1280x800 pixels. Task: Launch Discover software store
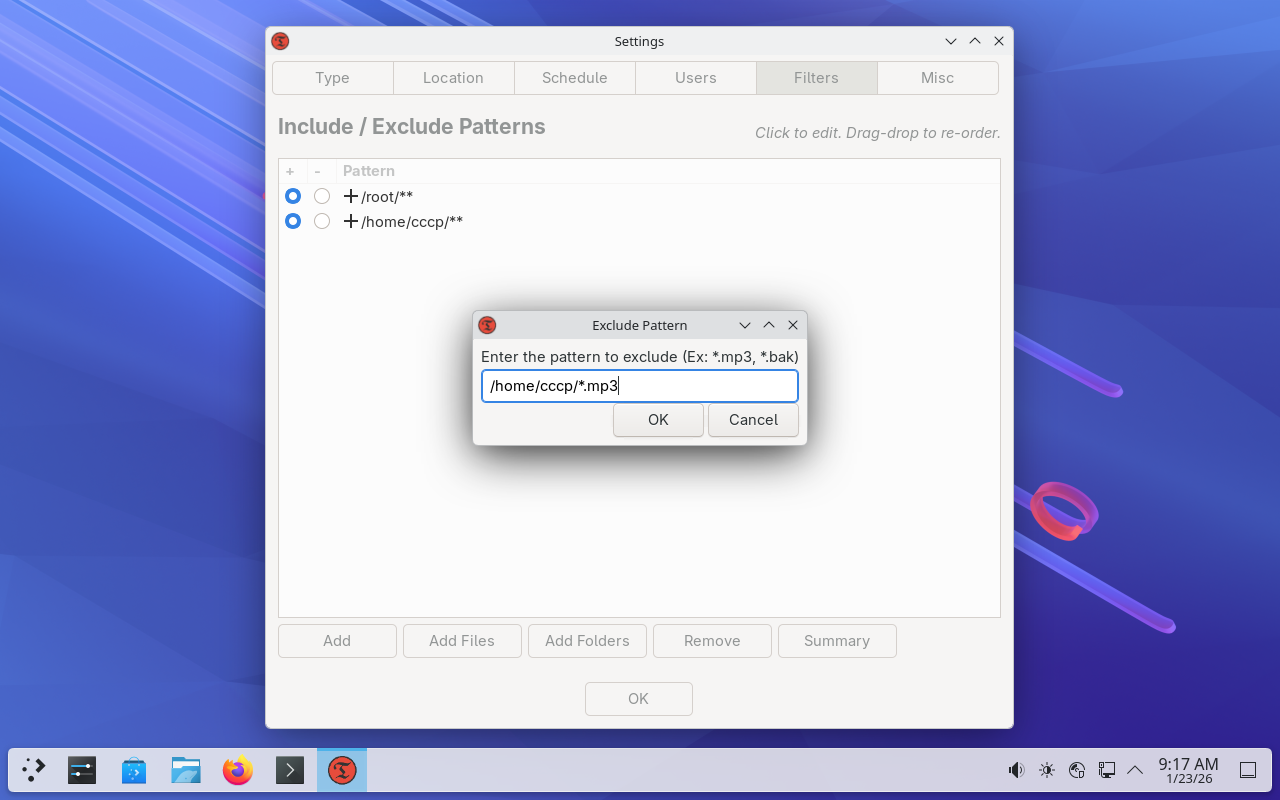[134, 770]
